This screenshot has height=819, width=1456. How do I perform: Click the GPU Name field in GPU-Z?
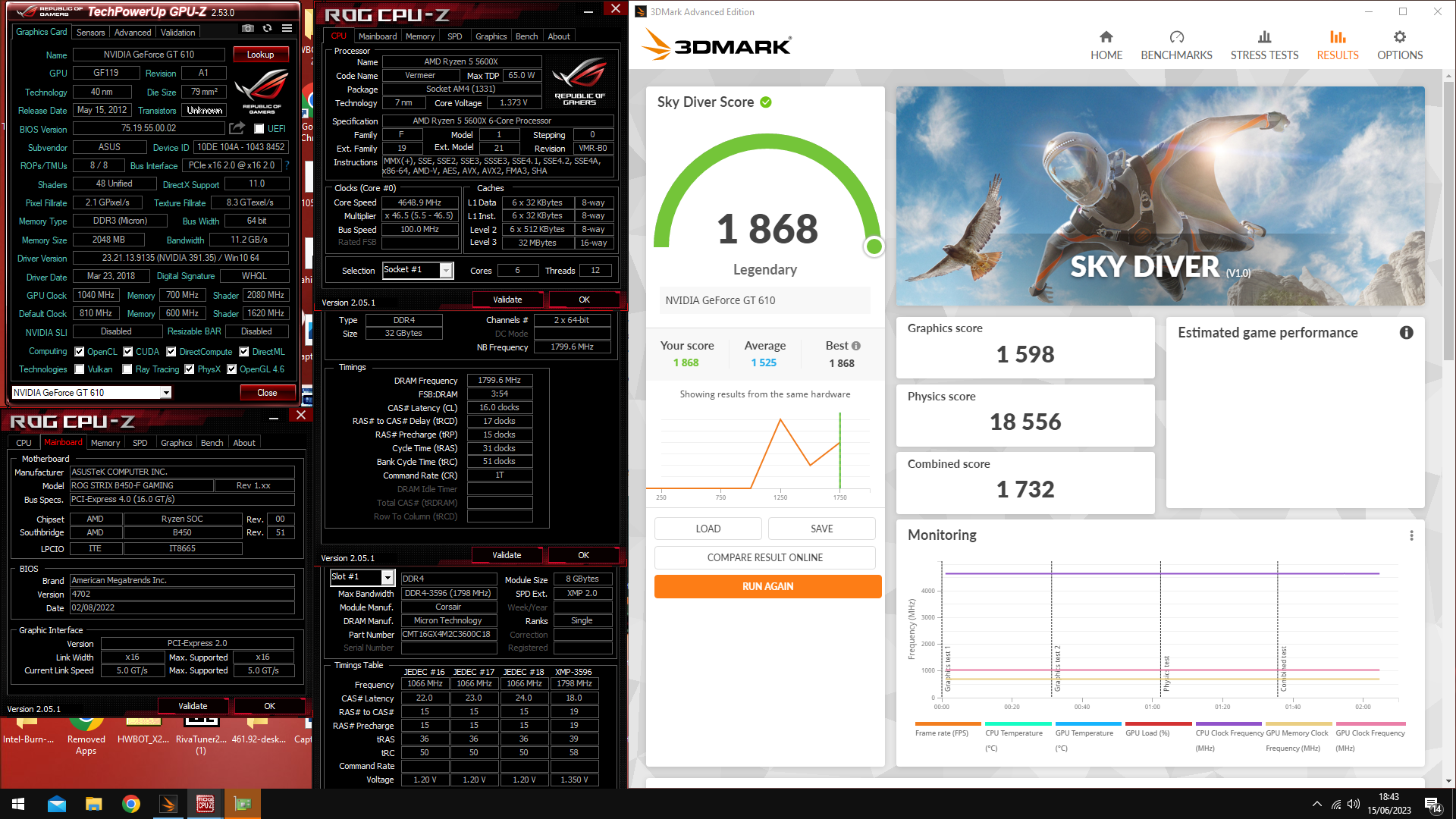pos(149,55)
